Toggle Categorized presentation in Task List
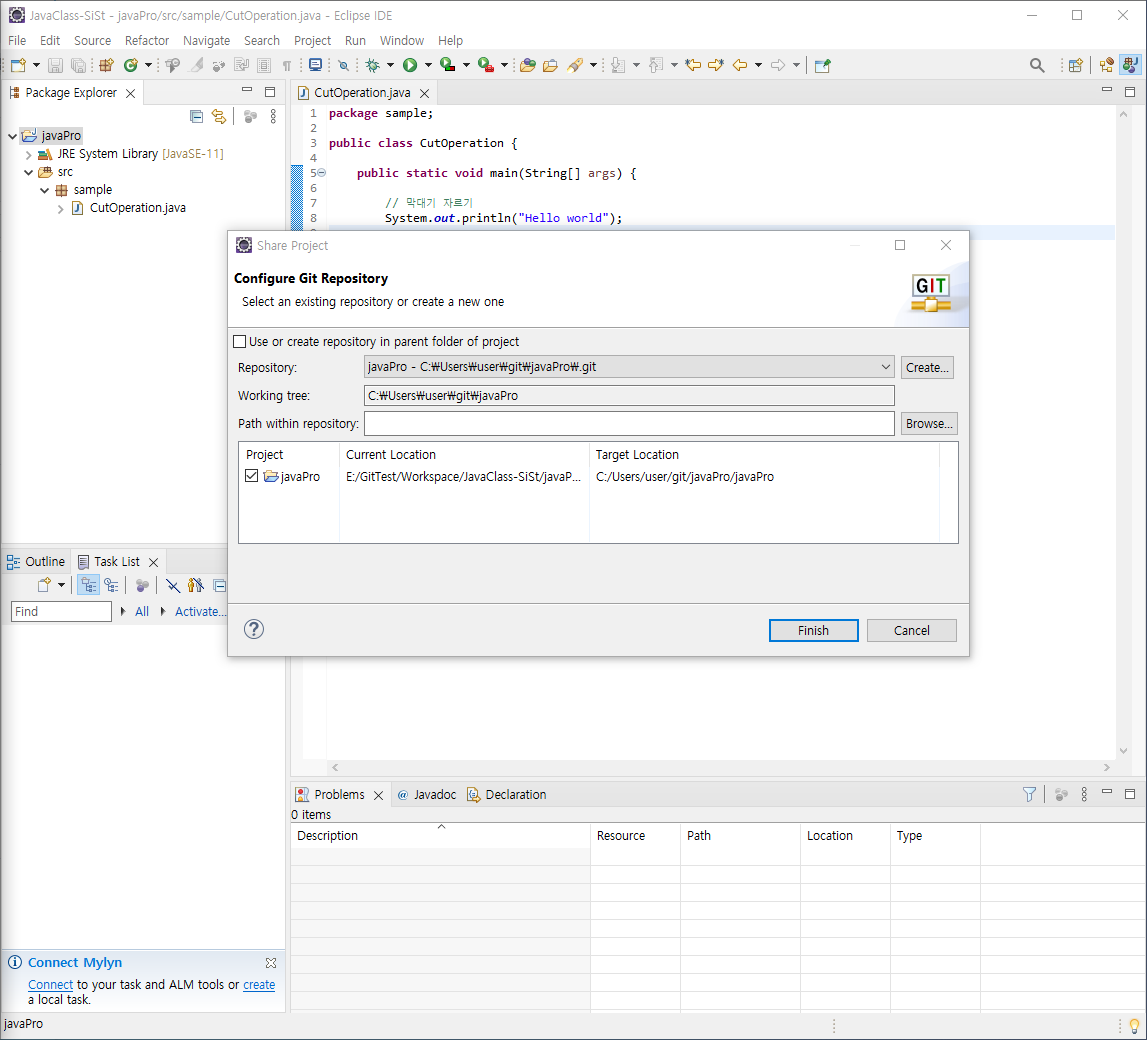 (89, 585)
